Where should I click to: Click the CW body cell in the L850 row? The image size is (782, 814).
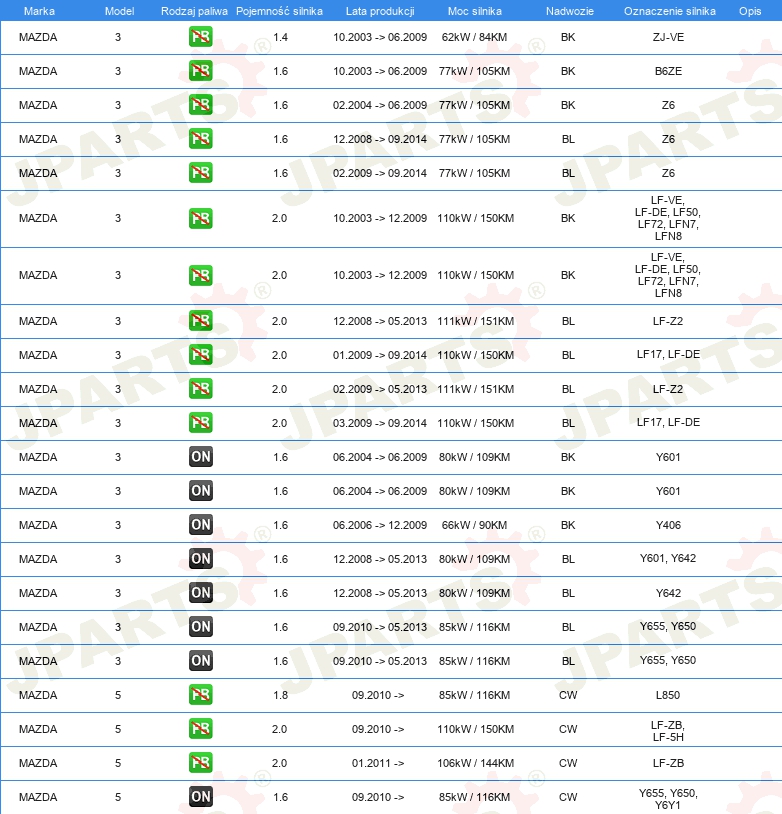tap(568, 695)
